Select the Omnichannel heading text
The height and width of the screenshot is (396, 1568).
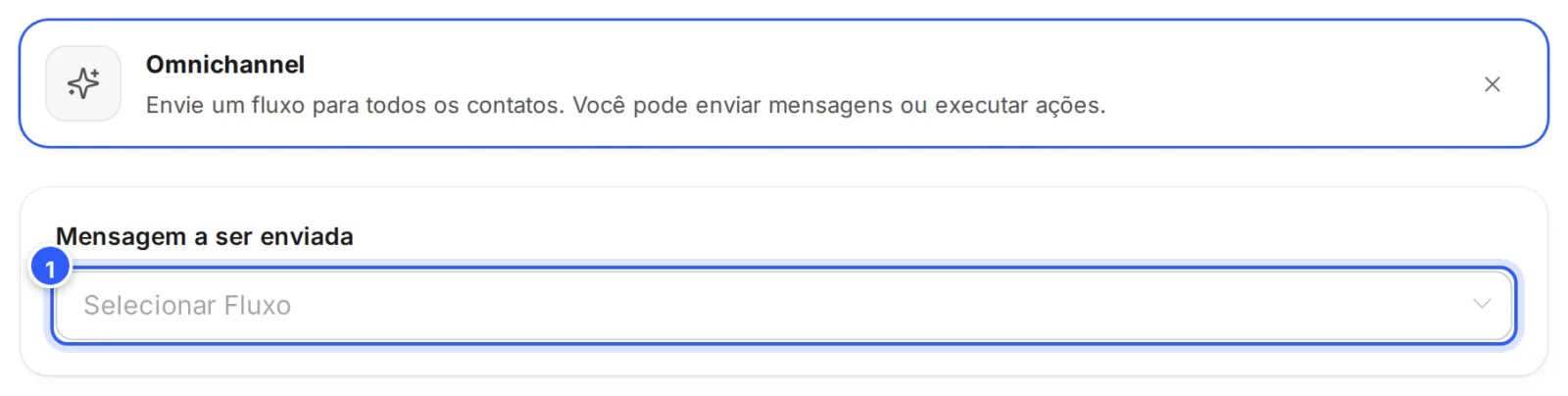225,65
